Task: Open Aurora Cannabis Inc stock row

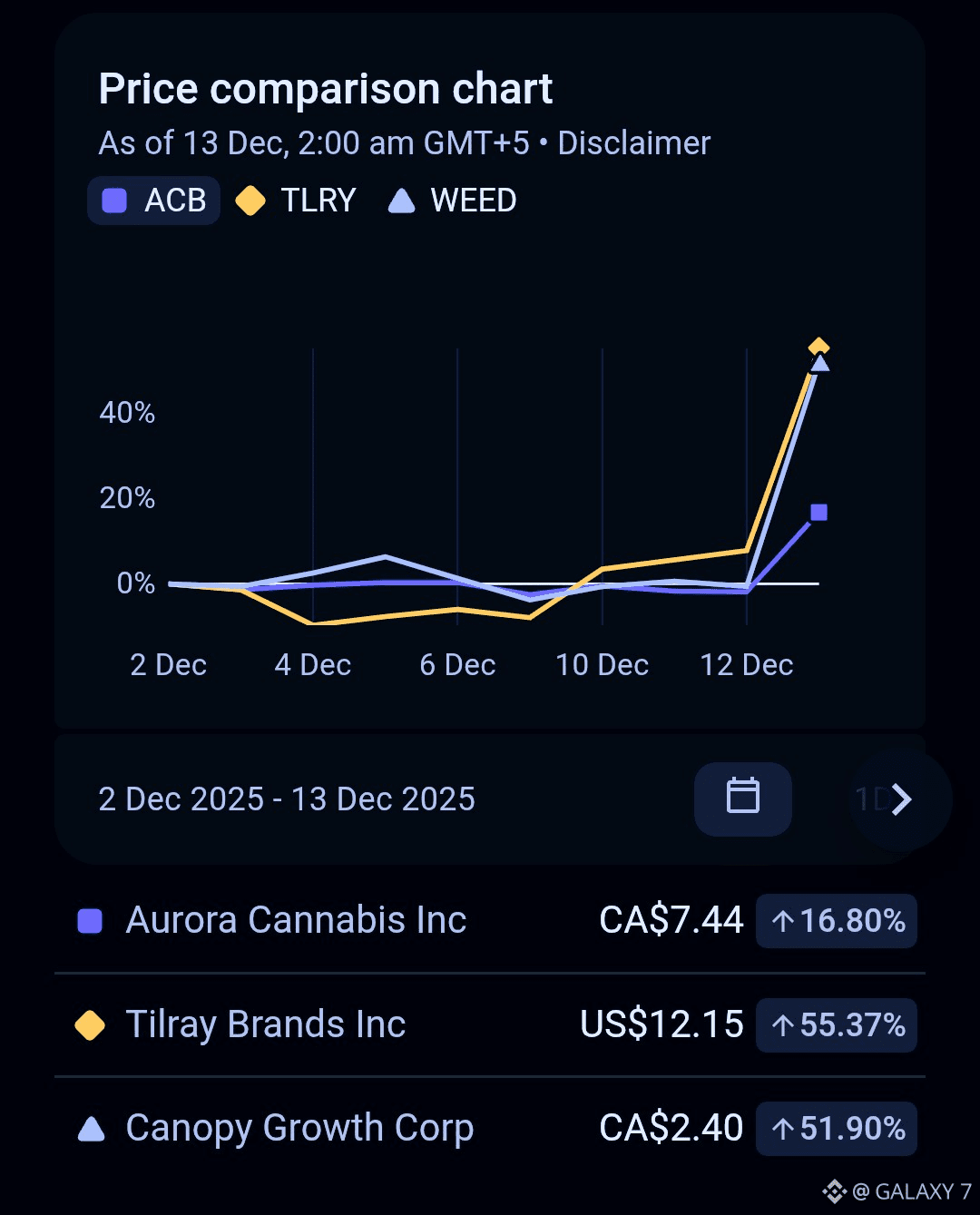Action: (x=296, y=920)
